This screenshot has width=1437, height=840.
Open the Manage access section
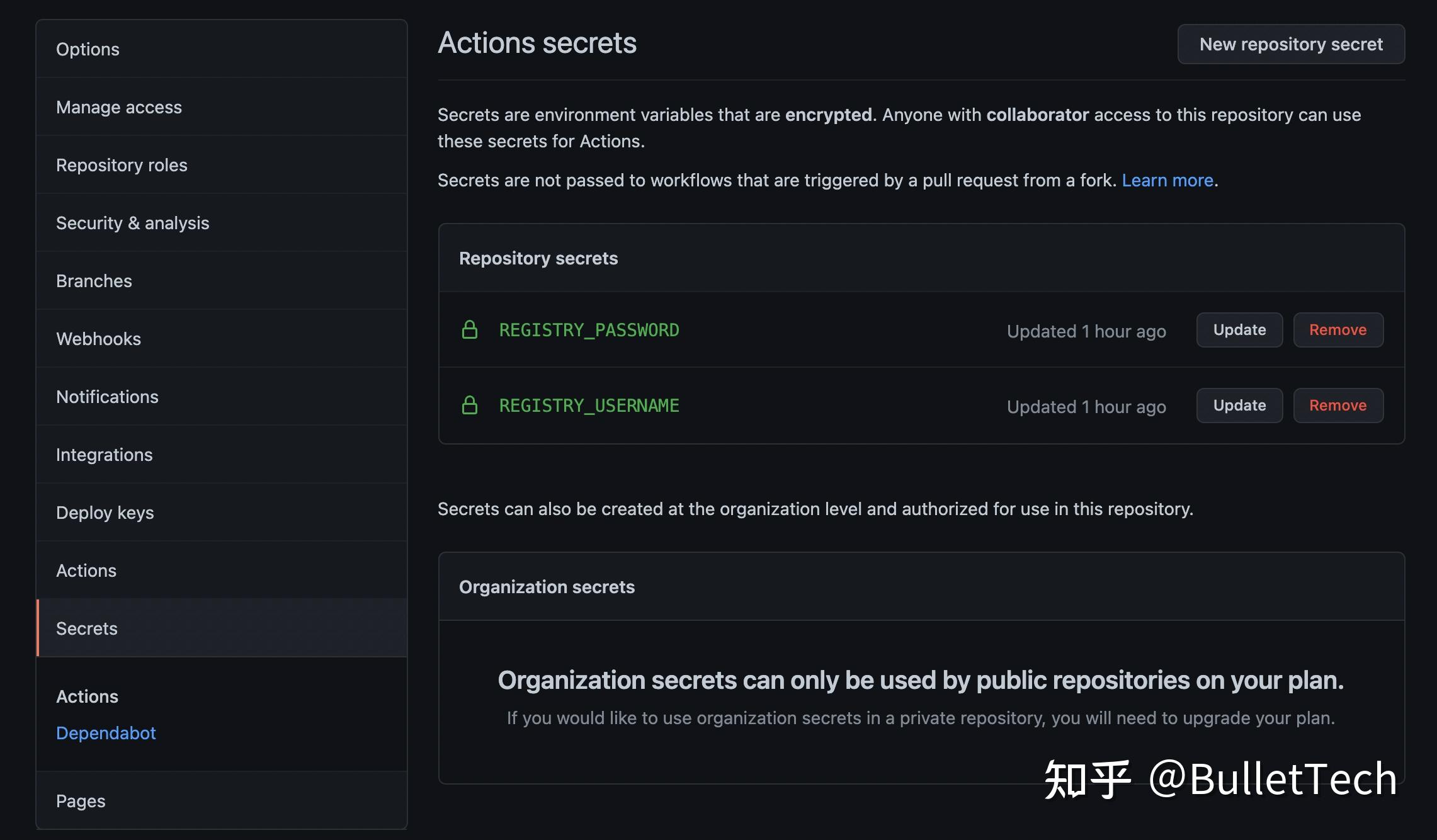pos(119,106)
